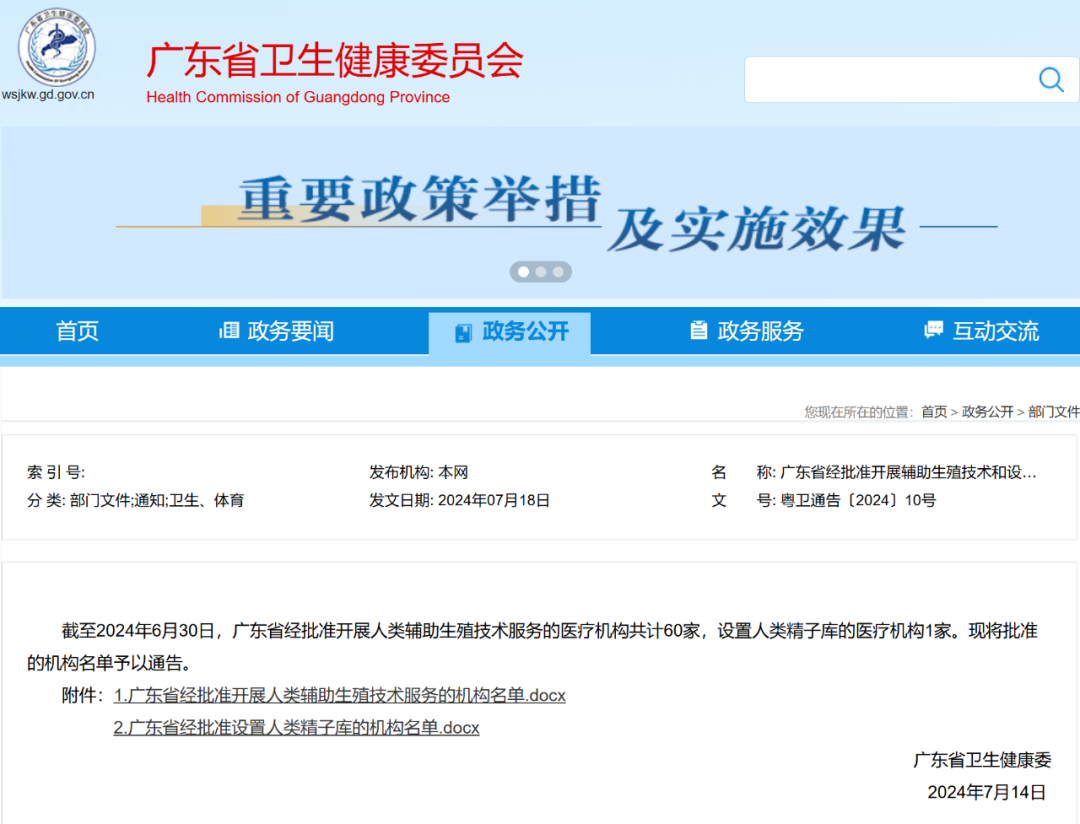Go to 首页 in the breadcrumb path

tap(934, 412)
